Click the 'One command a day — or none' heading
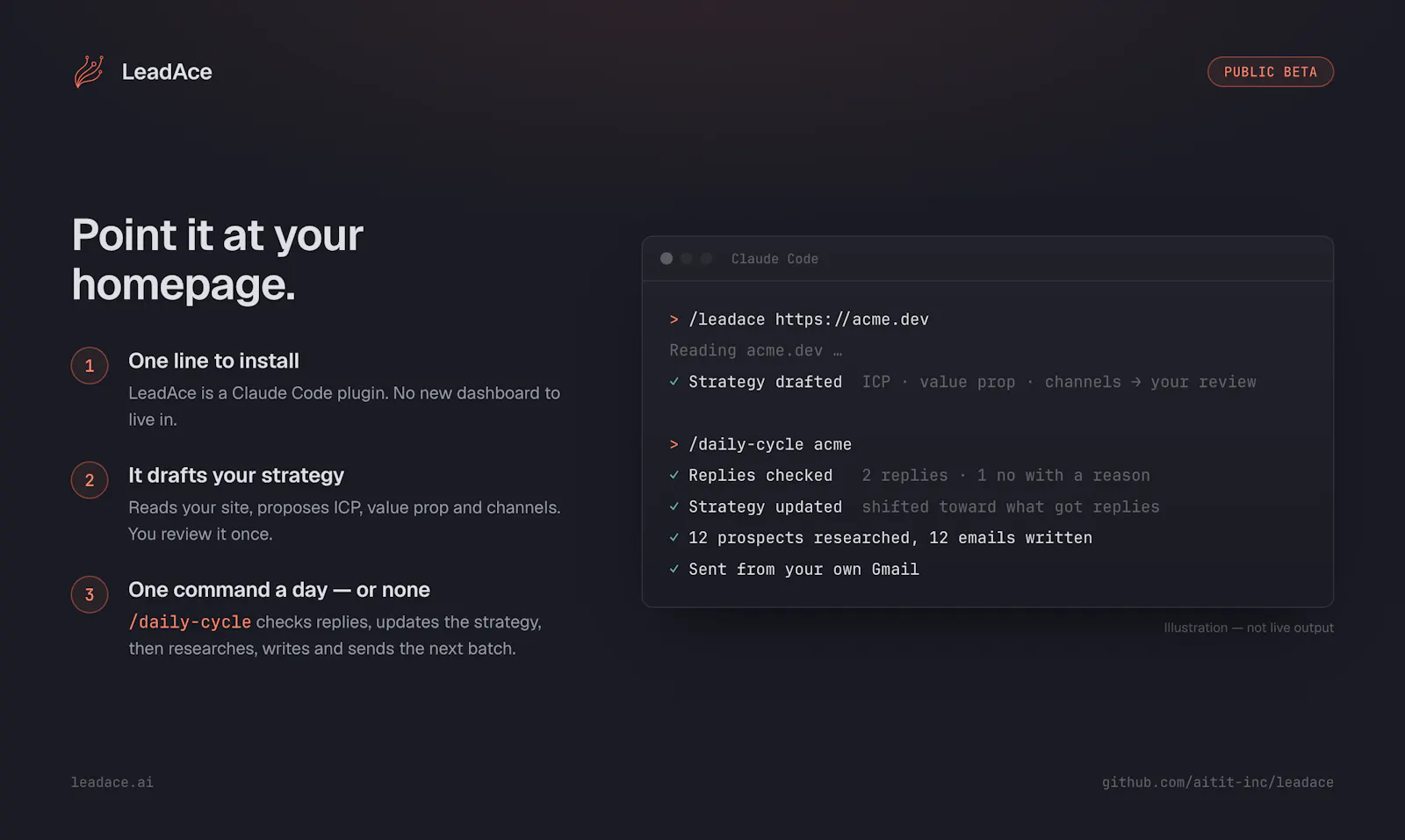The width and height of the screenshot is (1405, 840). pyautogui.click(x=279, y=589)
